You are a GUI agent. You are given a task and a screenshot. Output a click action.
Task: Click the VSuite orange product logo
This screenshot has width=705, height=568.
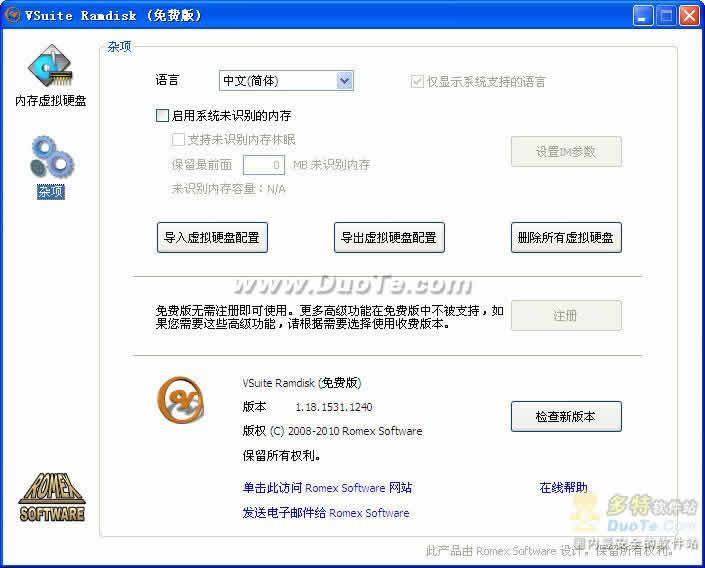(181, 400)
